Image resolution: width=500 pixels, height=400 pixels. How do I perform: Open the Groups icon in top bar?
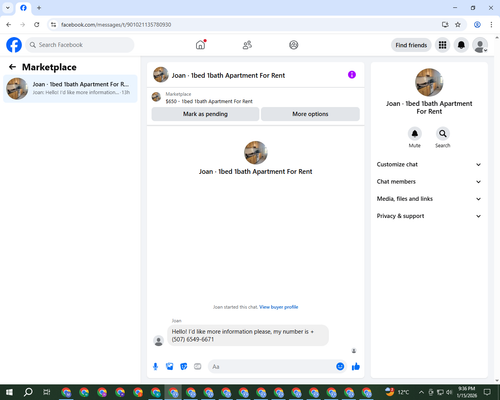pyautogui.click(x=294, y=45)
